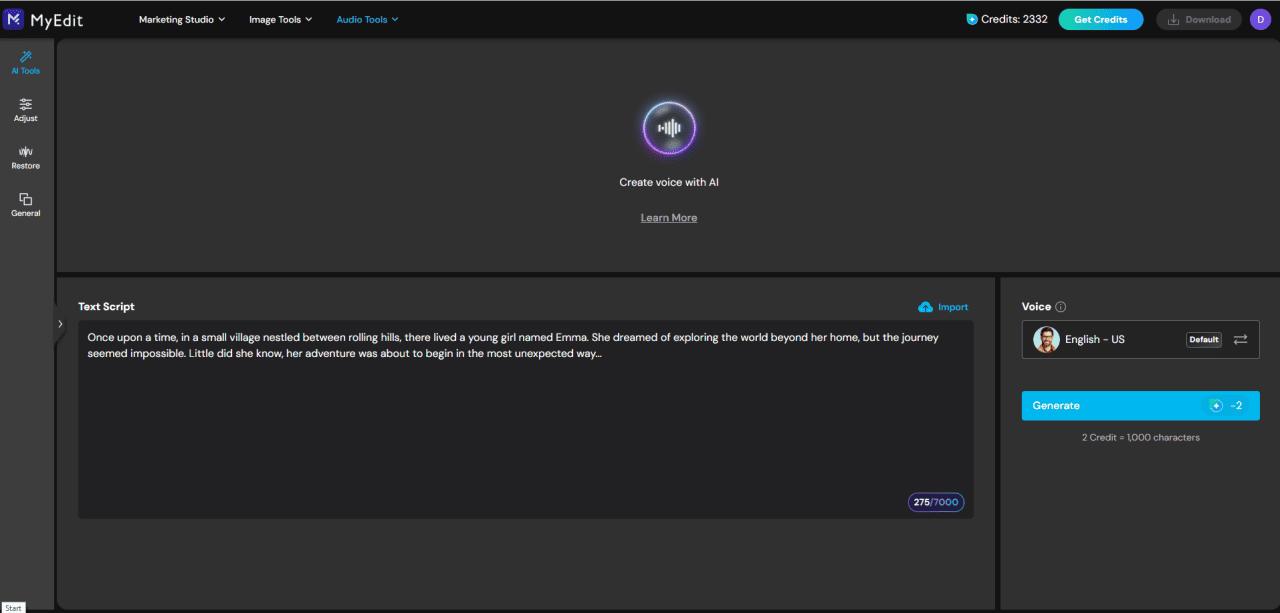The height and width of the screenshot is (613, 1280).
Task: Click the swap voice arrows icon
Action: [1240, 339]
